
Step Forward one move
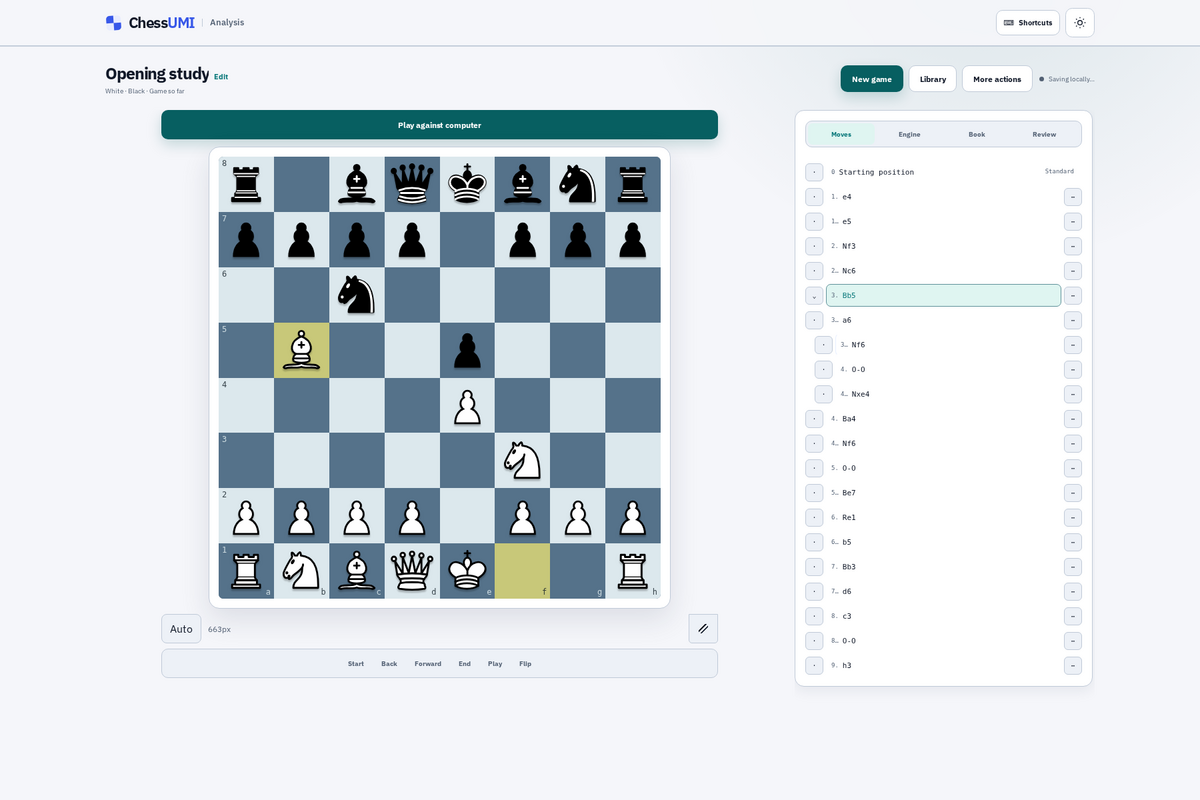tap(428, 664)
